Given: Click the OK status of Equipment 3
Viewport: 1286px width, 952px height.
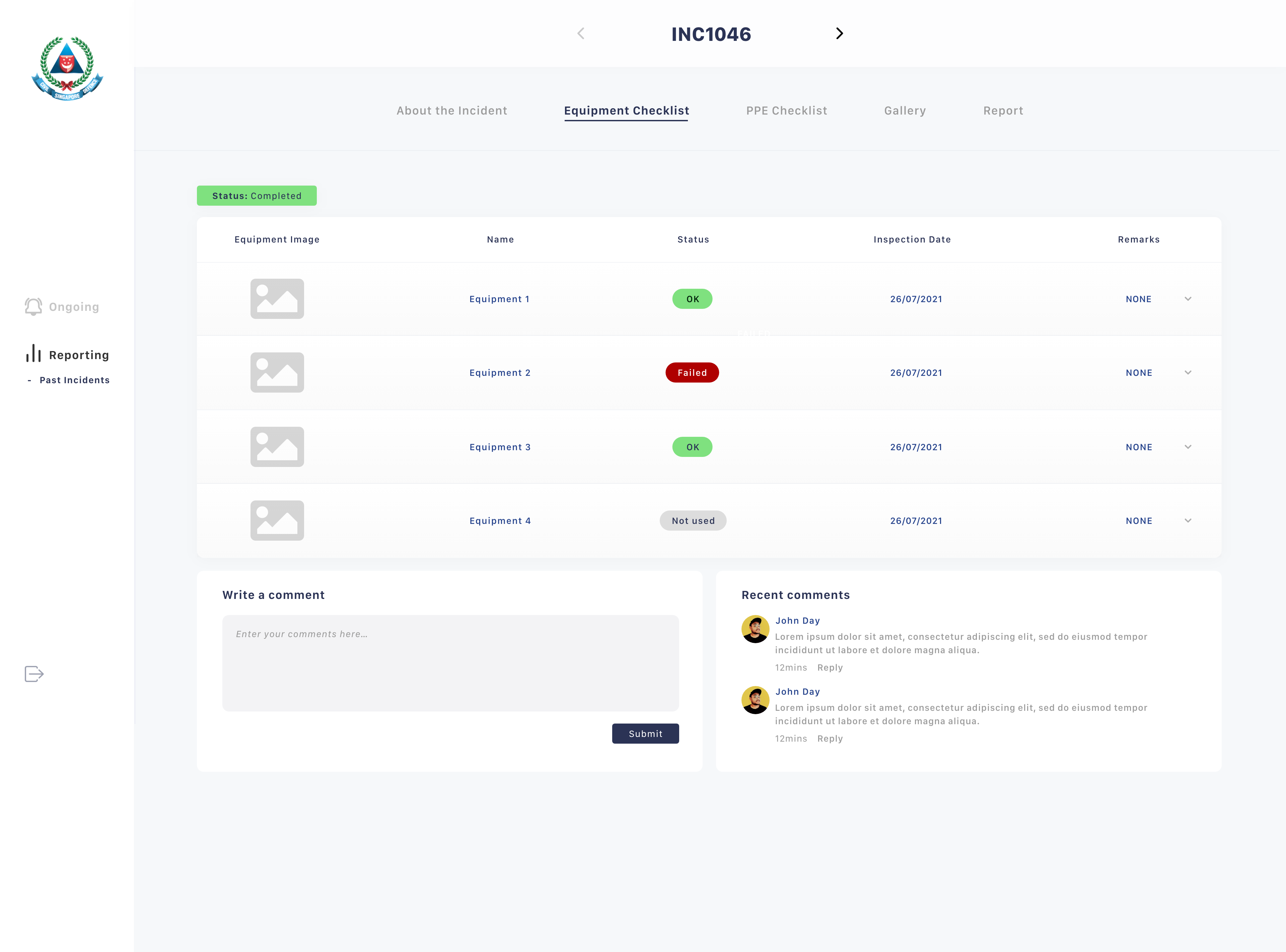Looking at the screenshot, I should pyautogui.click(x=693, y=447).
